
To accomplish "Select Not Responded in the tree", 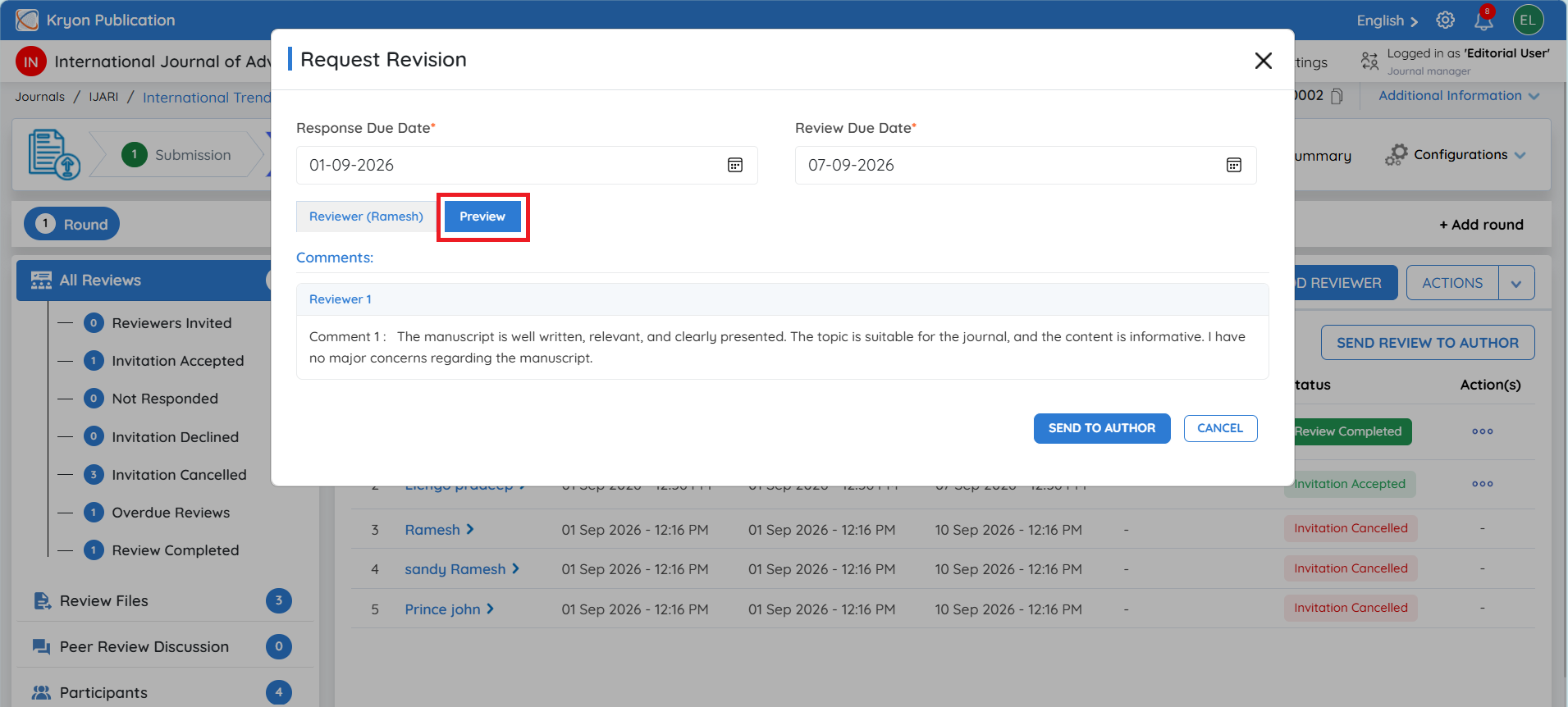I will 165,399.
